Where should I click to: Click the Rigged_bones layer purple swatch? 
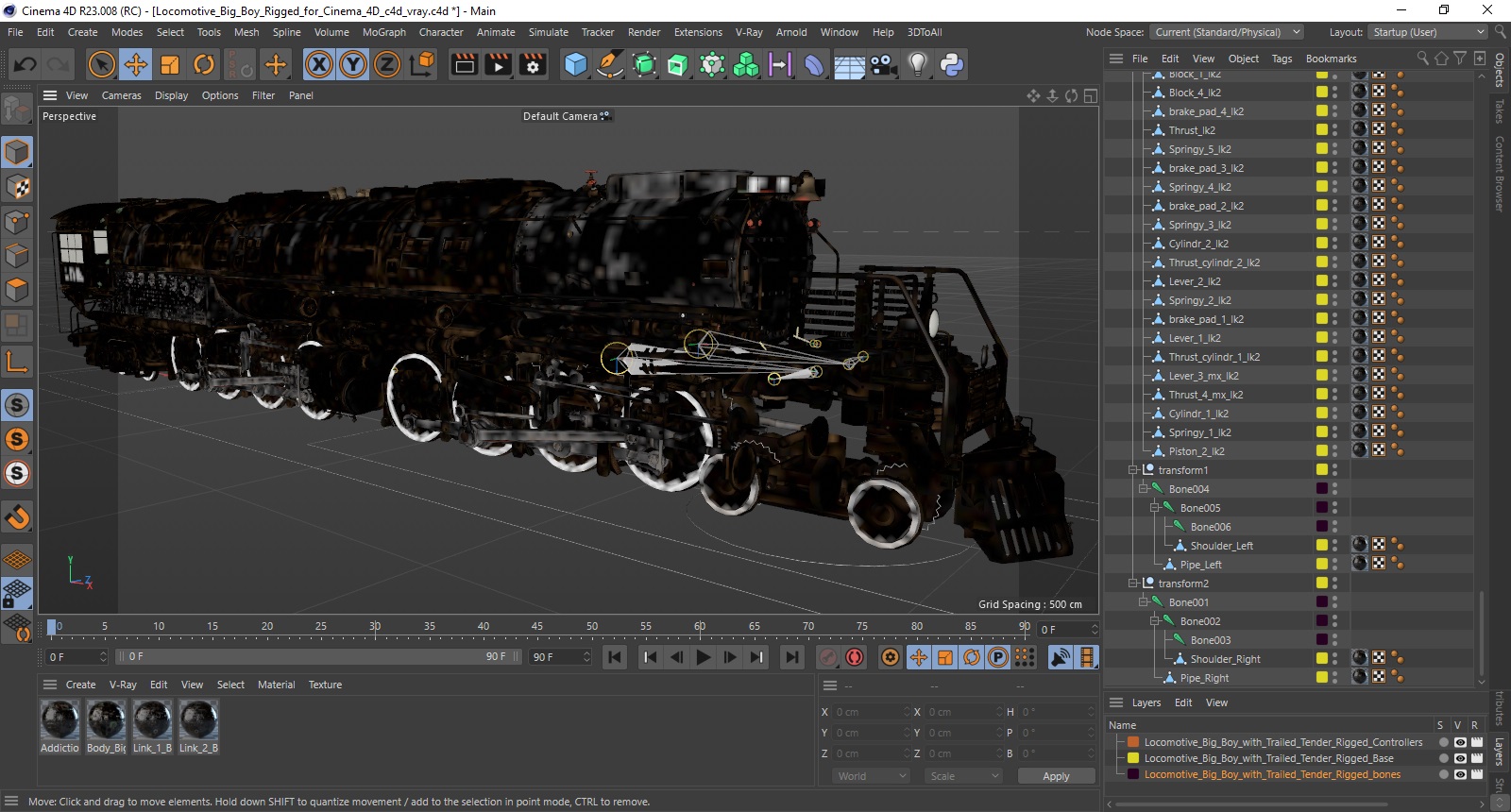(x=1133, y=774)
